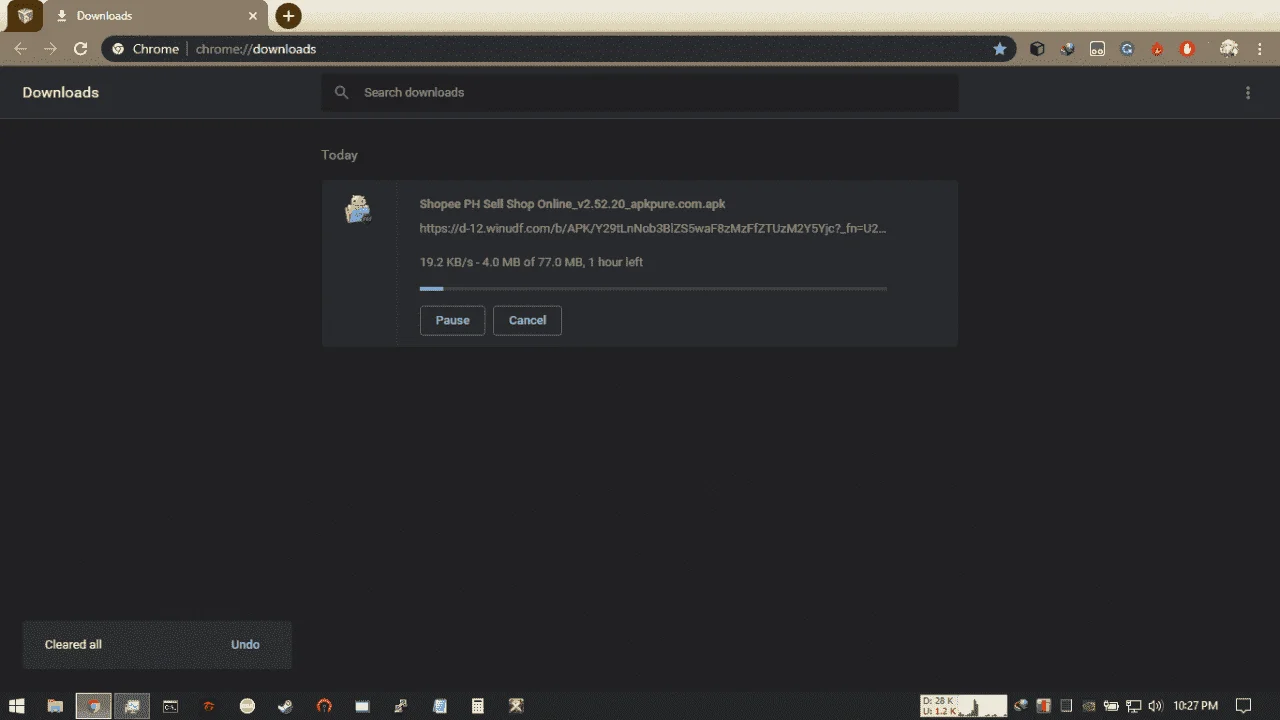Click the Today date heading
The image size is (1280, 720).
[x=339, y=155]
